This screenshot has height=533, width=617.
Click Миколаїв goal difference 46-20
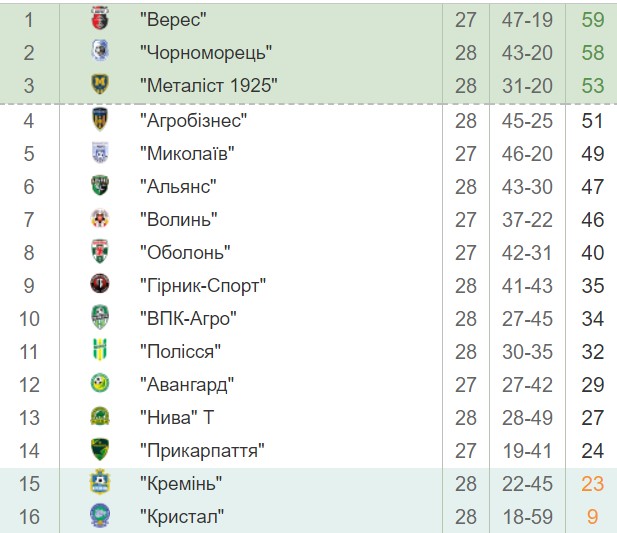click(527, 153)
